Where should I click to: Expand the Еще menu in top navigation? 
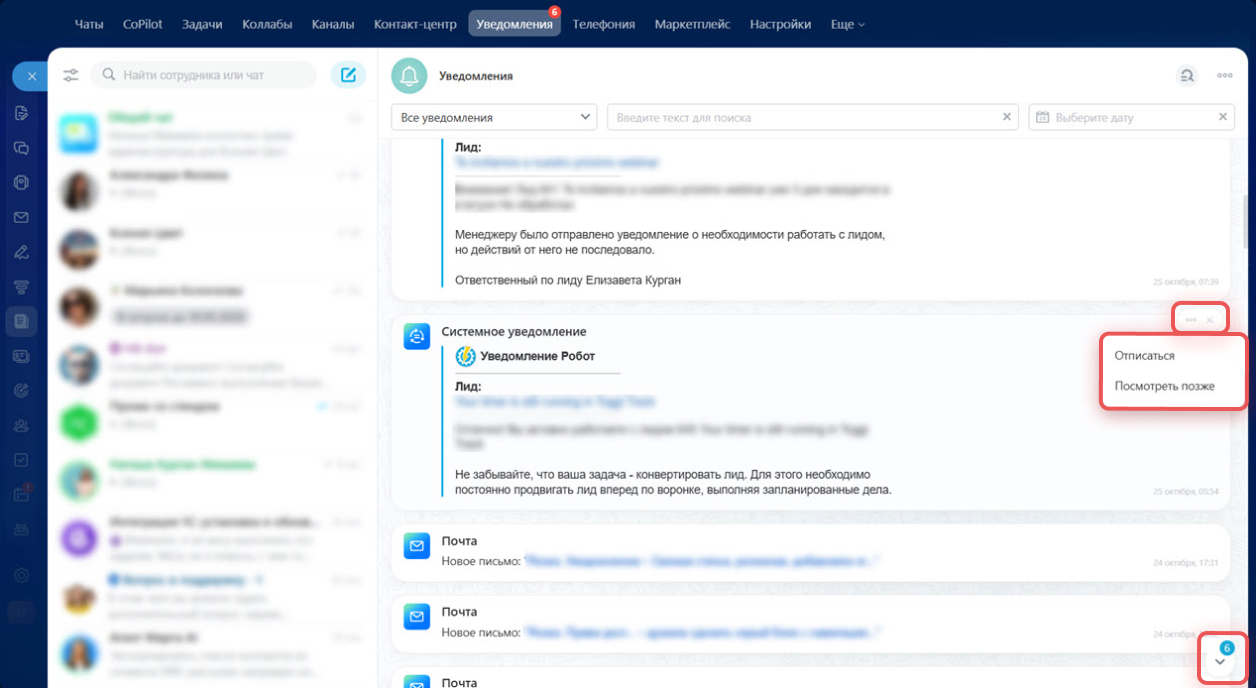pyautogui.click(x=847, y=24)
